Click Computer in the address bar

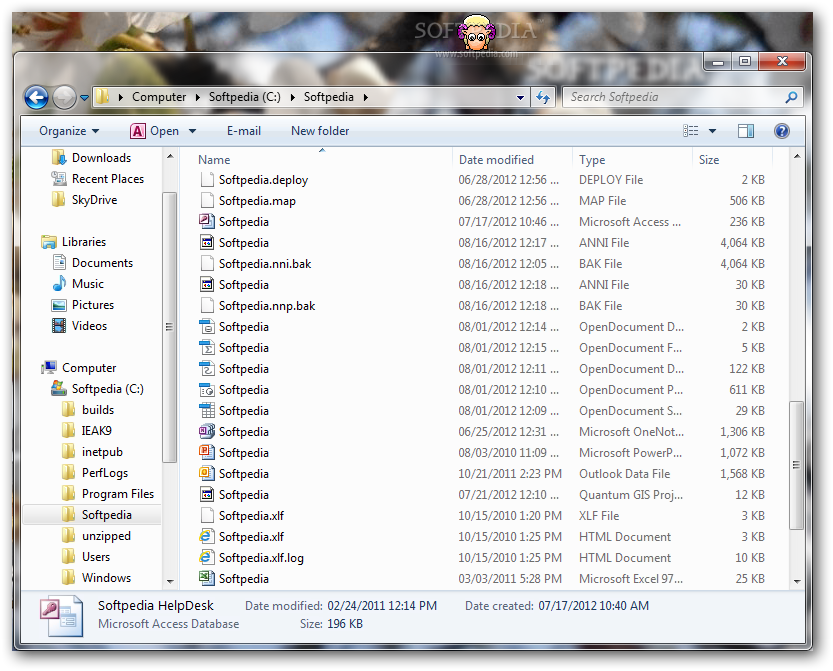(x=159, y=97)
